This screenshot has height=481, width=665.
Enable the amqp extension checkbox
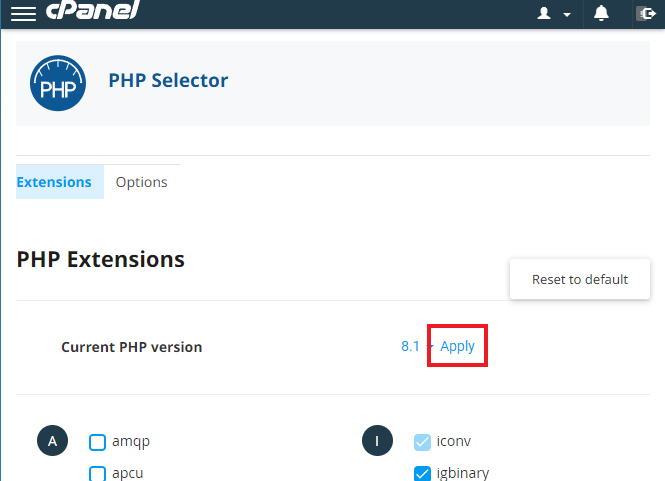(x=97, y=441)
